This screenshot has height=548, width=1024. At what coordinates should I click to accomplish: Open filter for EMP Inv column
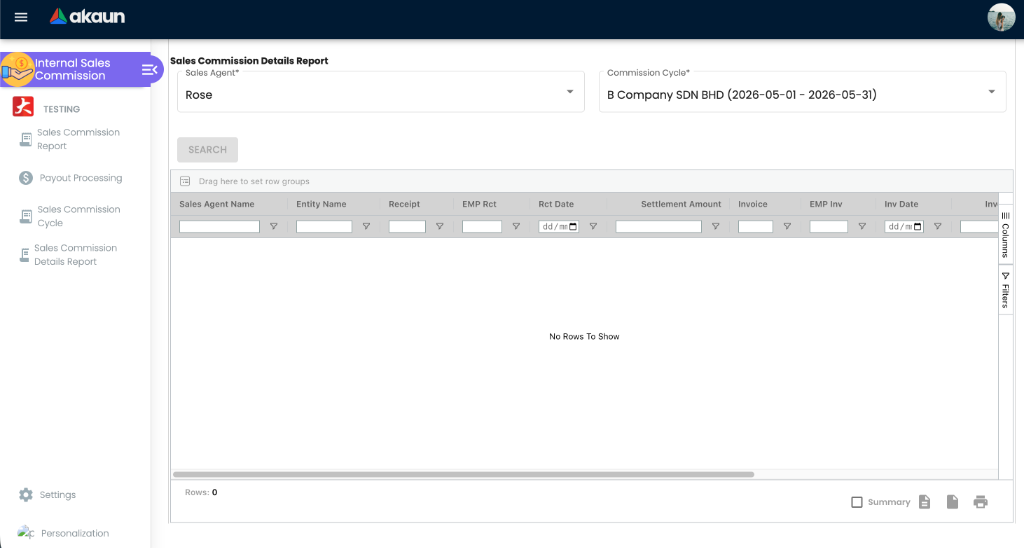(862, 227)
